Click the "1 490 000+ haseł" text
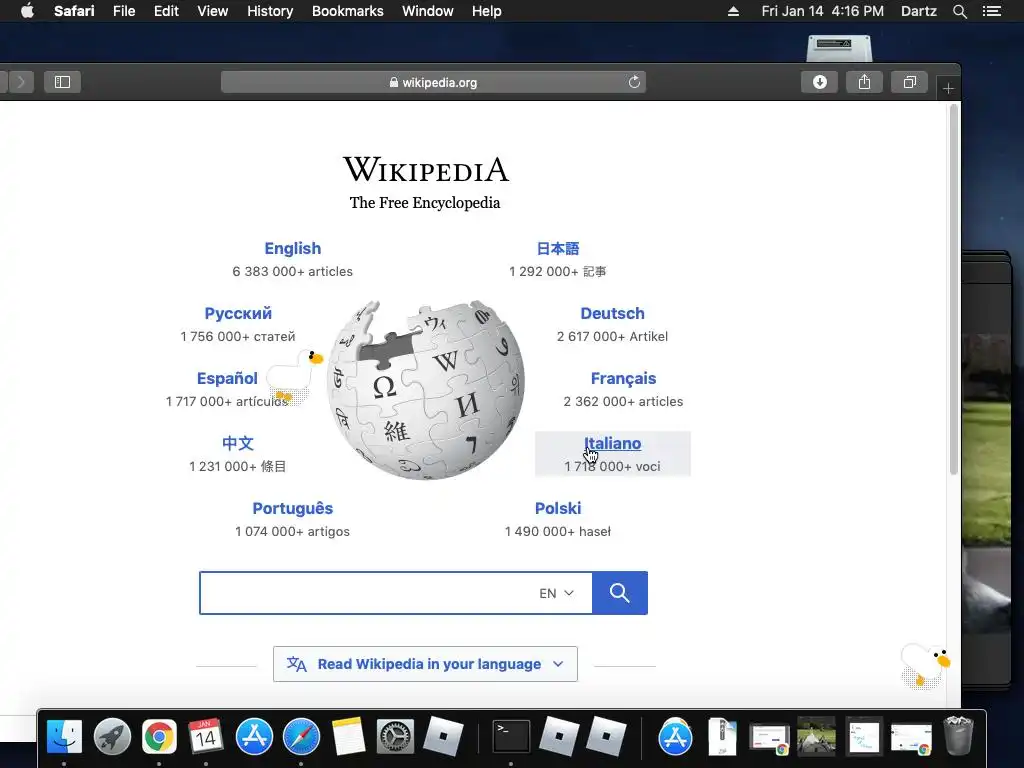The width and height of the screenshot is (1024, 768). pos(558,532)
